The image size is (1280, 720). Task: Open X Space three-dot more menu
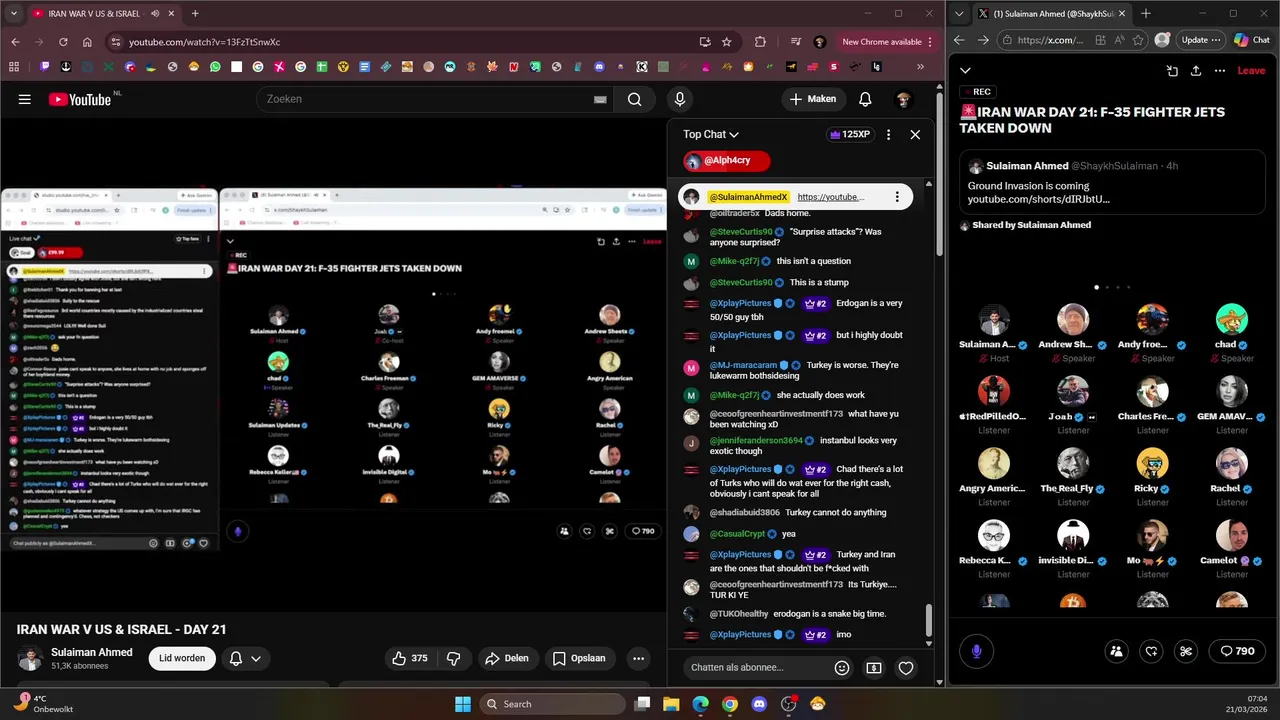1220,70
